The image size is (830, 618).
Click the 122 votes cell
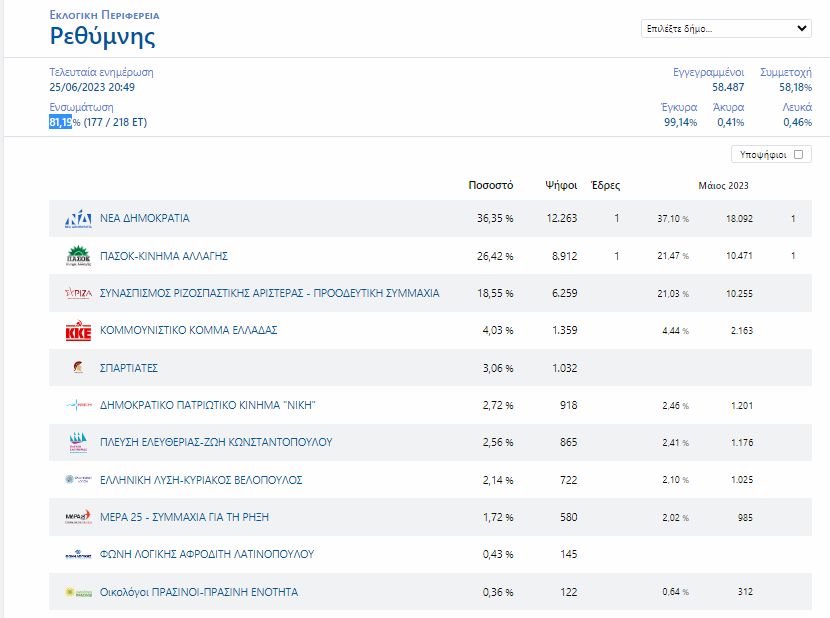tap(569, 592)
